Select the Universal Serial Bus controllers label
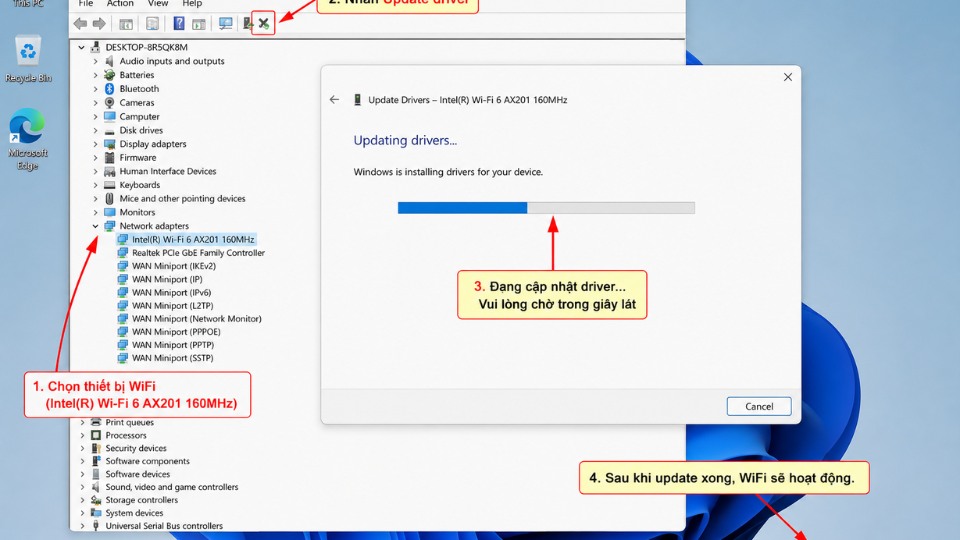The height and width of the screenshot is (540, 960). click(164, 526)
